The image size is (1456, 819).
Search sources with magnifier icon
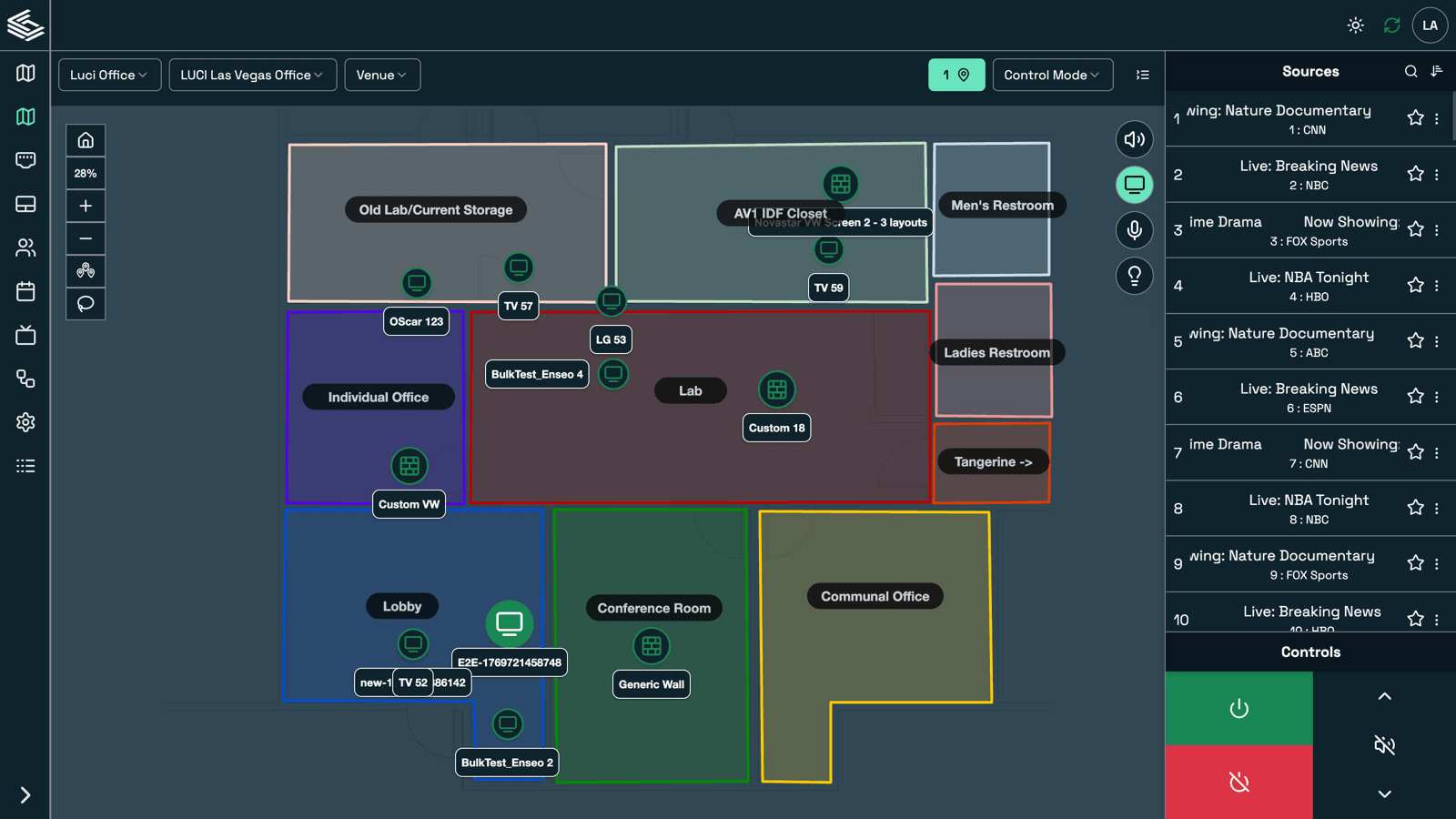[1410, 71]
